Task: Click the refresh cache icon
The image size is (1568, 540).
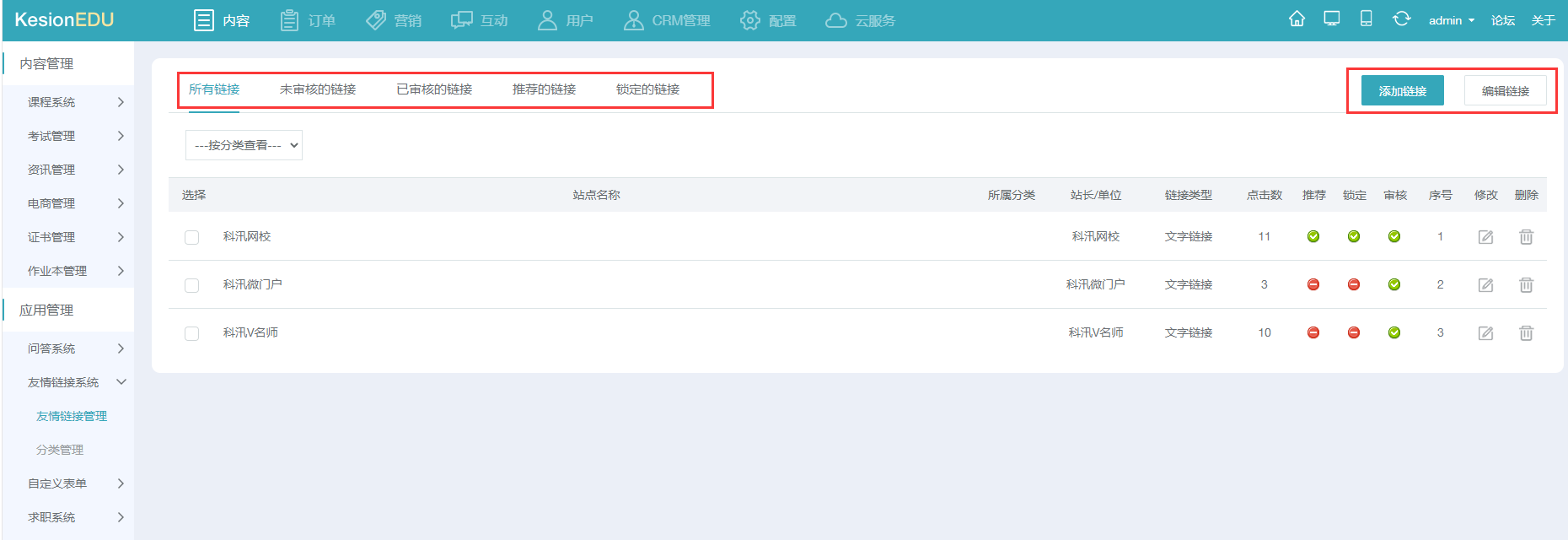Action: pyautogui.click(x=1401, y=19)
